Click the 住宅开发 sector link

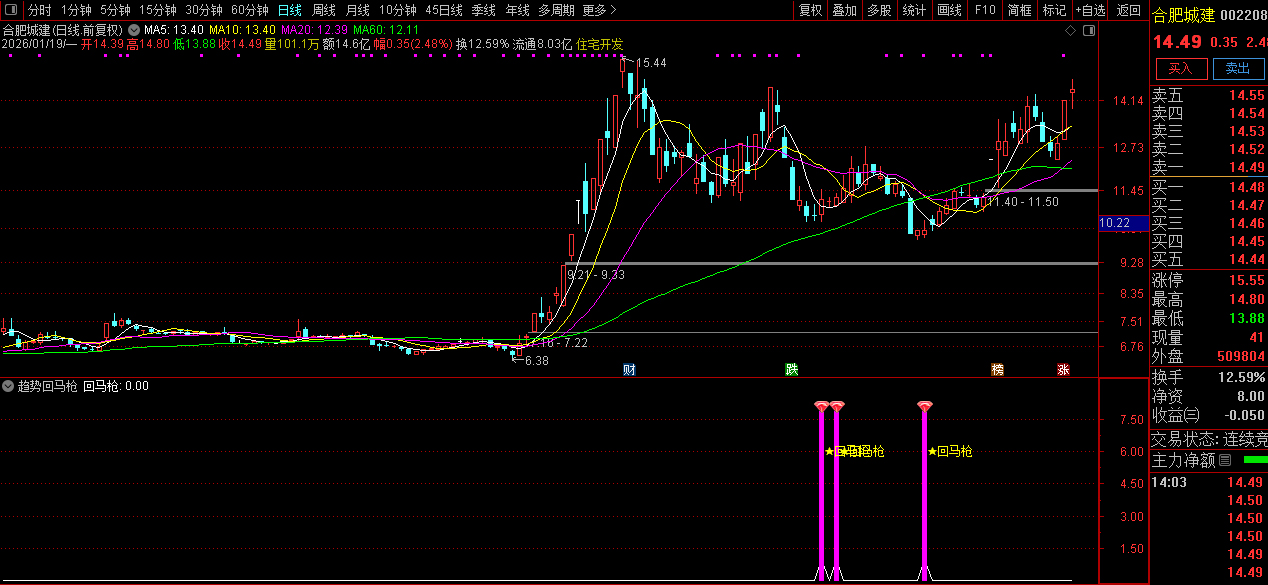click(600, 44)
